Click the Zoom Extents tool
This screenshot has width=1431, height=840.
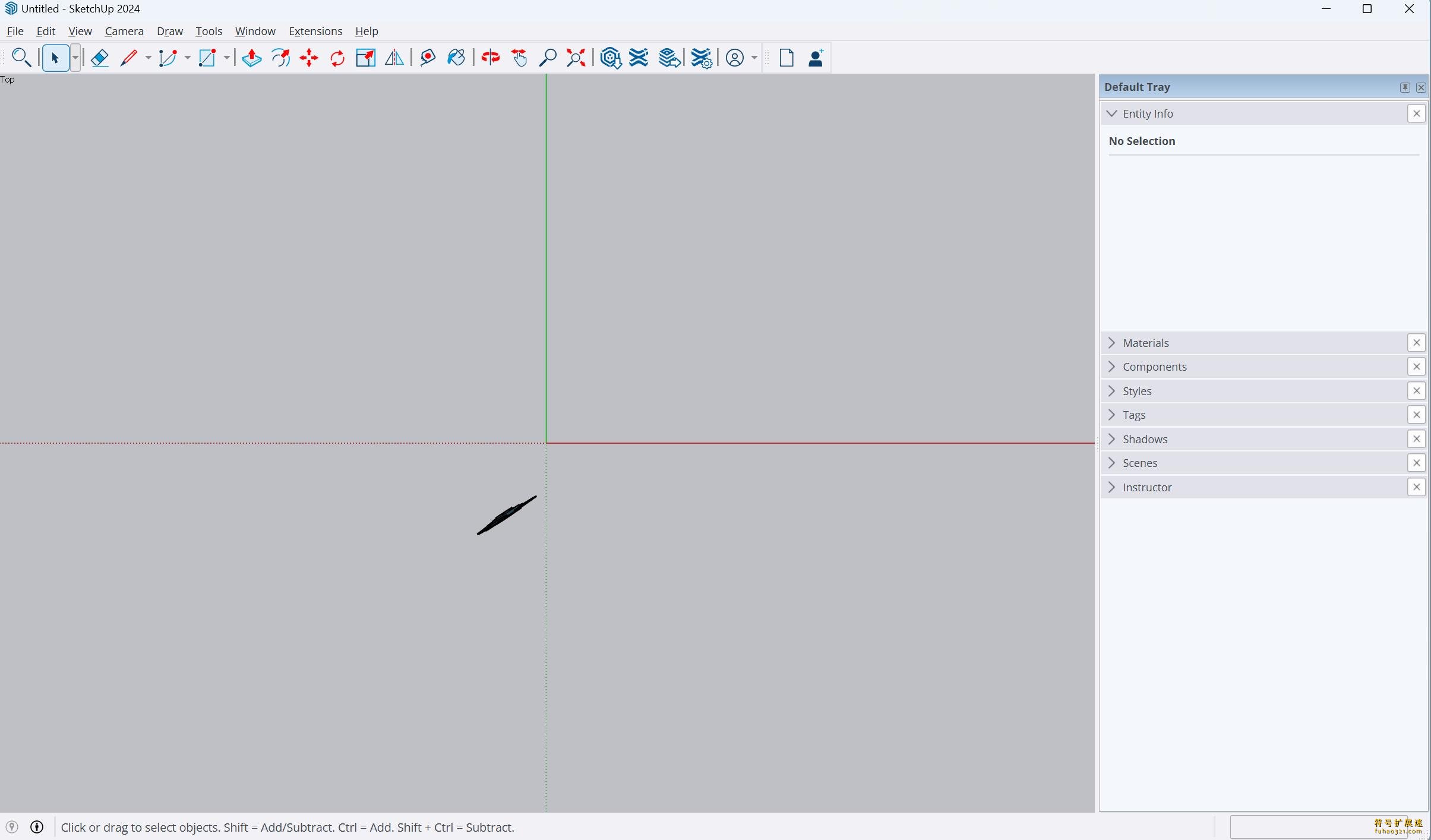pyautogui.click(x=576, y=58)
